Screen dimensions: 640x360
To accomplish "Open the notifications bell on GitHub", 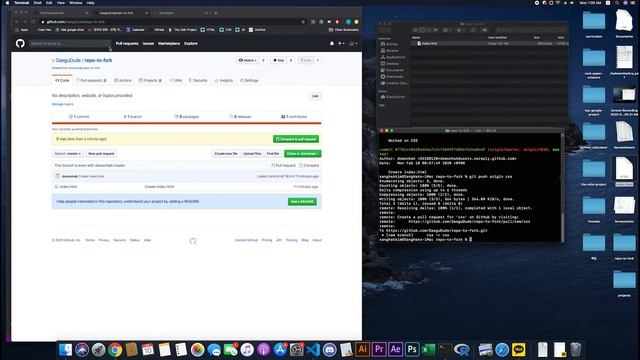I will tap(332, 43).
